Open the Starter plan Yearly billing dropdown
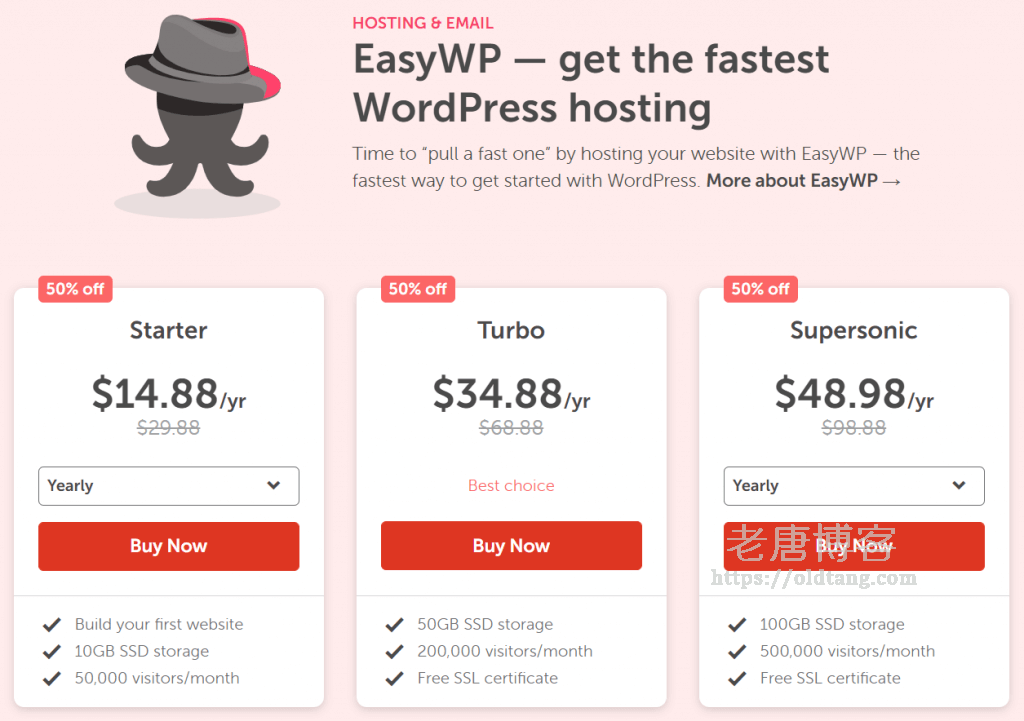The width and height of the screenshot is (1024, 721). tap(168, 486)
